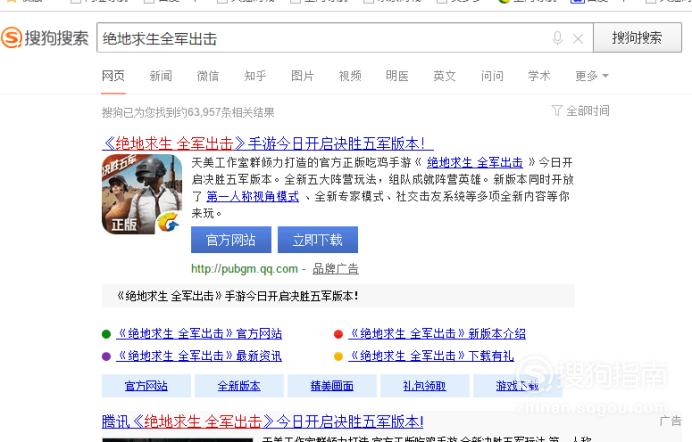692x442 pixels.
Task: Clear the search box with X icon
Action: coord(578,39)
